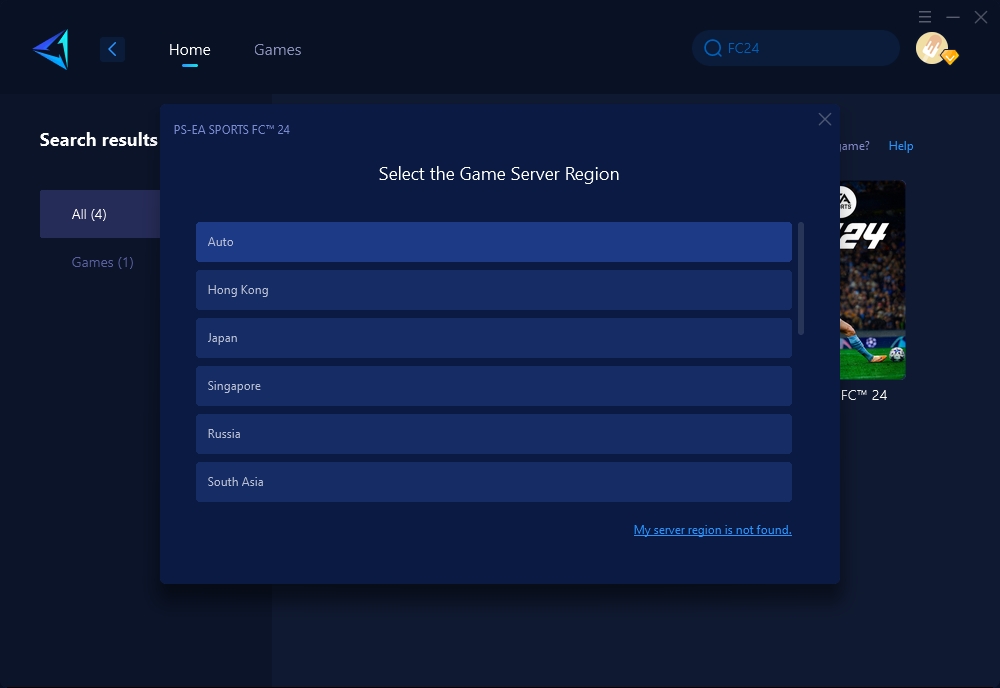This screenshot has height=688, width=1000.
Task: Click the 'PS-EA SPORTS FC™ 24' dialog label
Action: [232, 129]
